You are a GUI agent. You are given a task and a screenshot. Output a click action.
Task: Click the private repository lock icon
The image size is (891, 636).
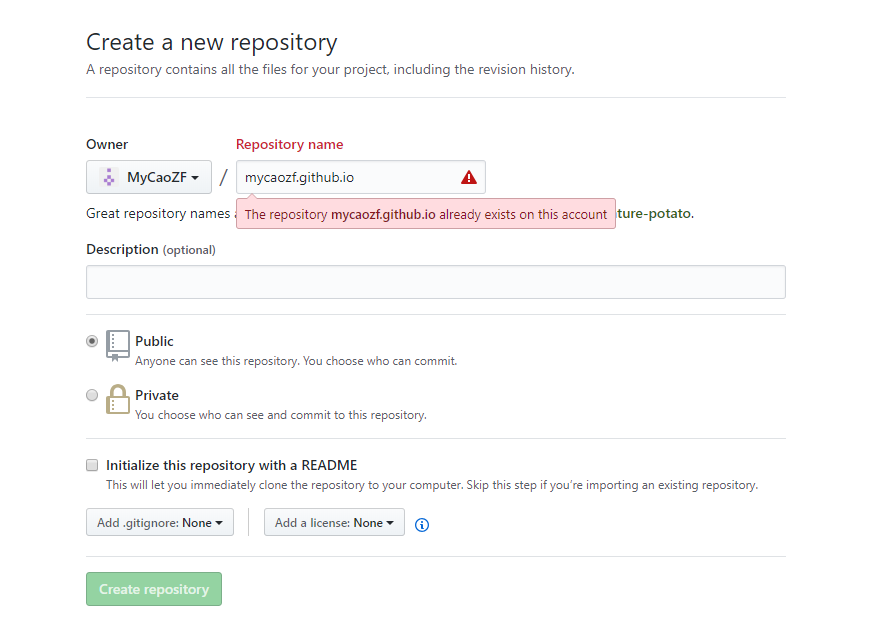pyautogui.click(x=118, y=400)
